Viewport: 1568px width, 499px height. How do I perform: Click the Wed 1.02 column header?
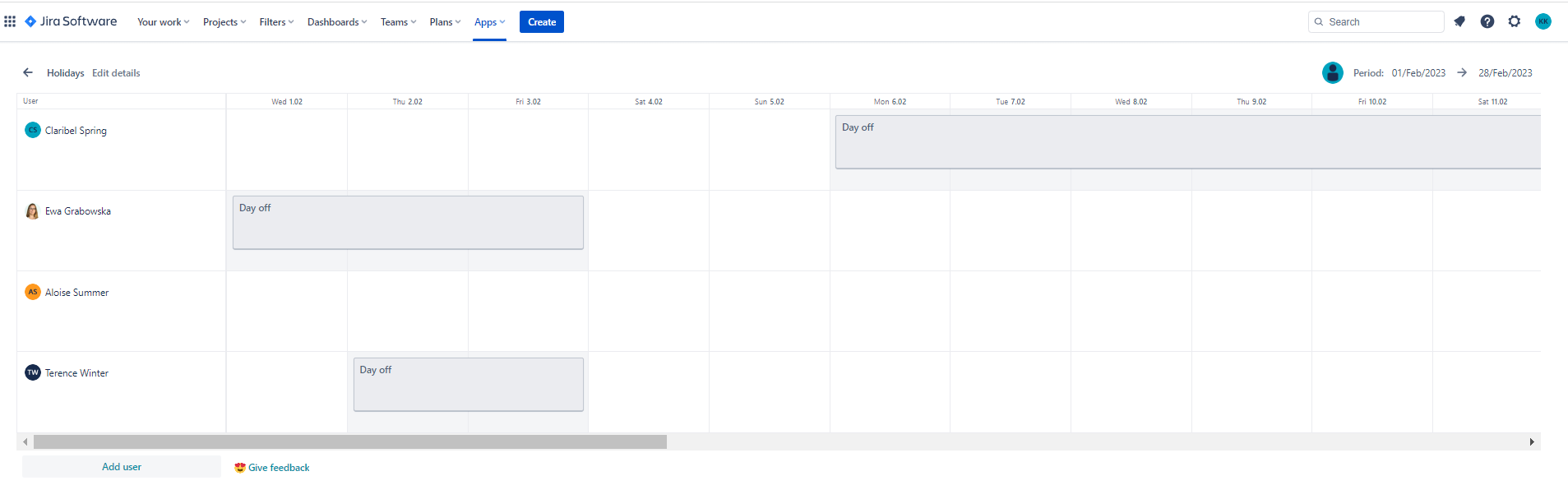click(287, 102)
